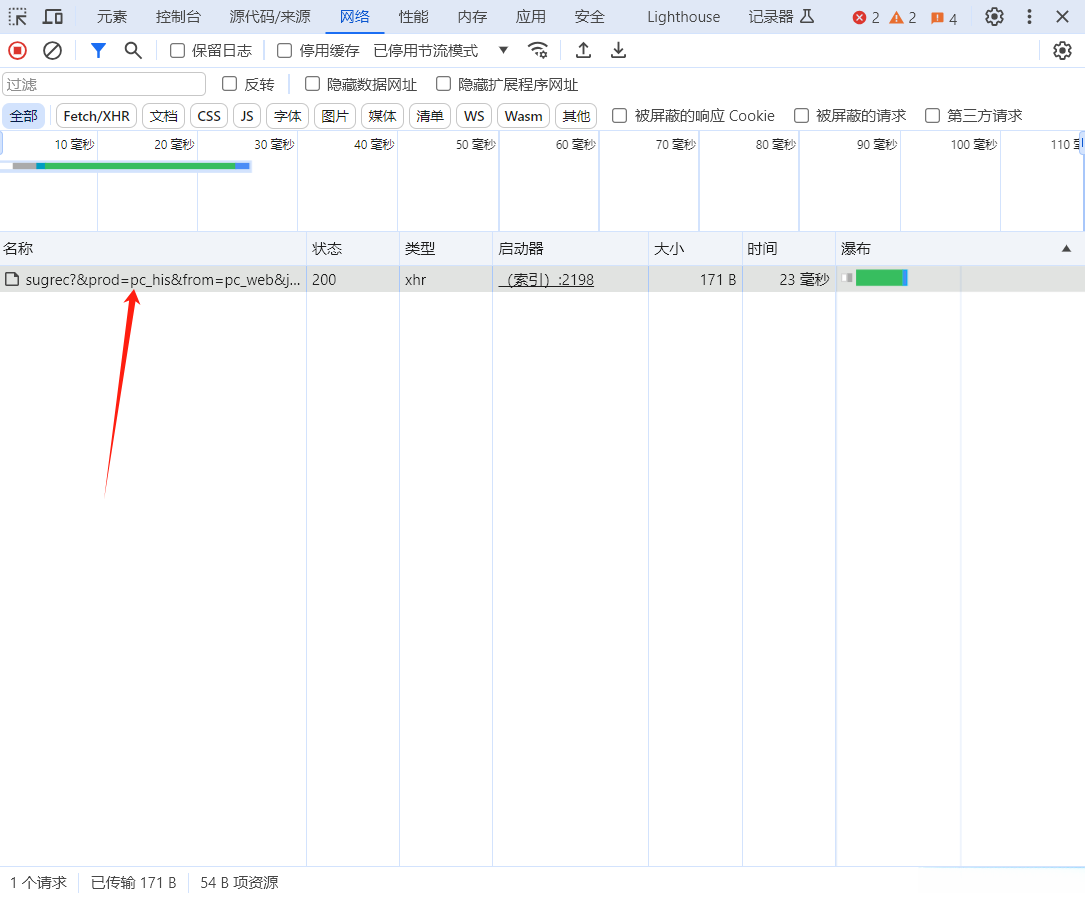The height and width of the screenshot is (899, 1085).
Task: Filter by 字体 type
Action: (287, 116)
